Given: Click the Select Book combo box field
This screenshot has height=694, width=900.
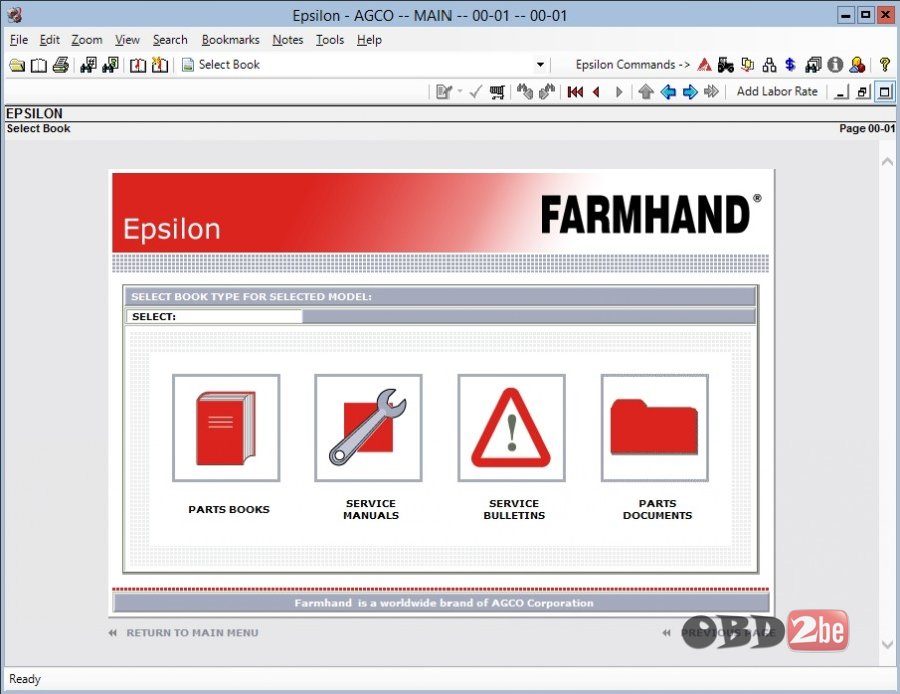Looking at the screenshot, I should click(364, 65).
